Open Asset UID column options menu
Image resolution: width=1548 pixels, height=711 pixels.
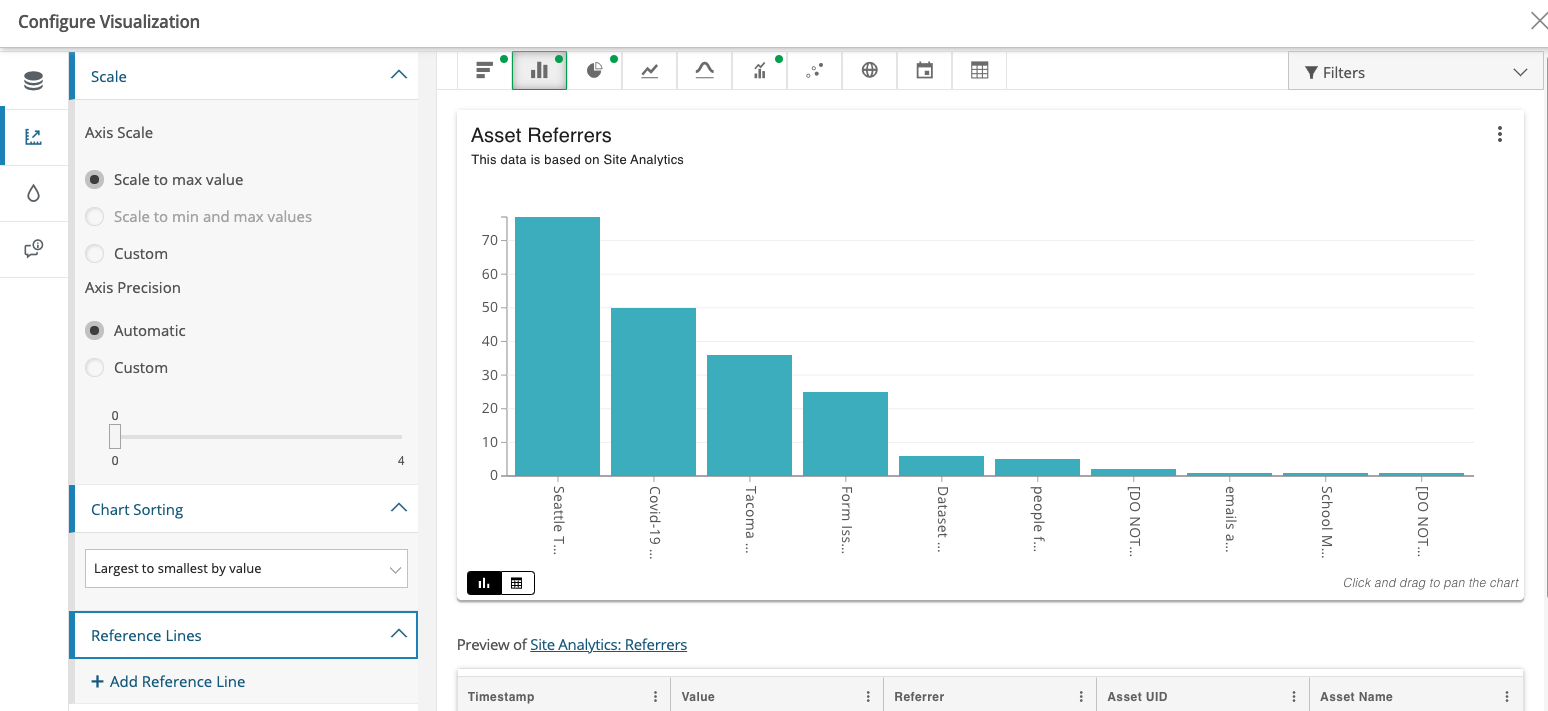tap(1295, 697)
